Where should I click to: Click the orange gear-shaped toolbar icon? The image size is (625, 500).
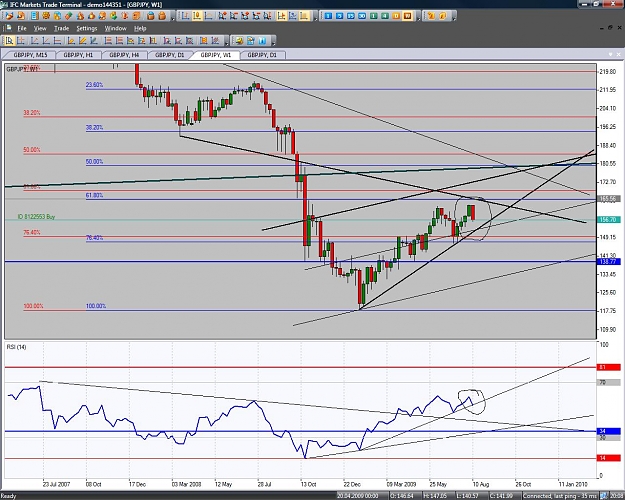46,16
